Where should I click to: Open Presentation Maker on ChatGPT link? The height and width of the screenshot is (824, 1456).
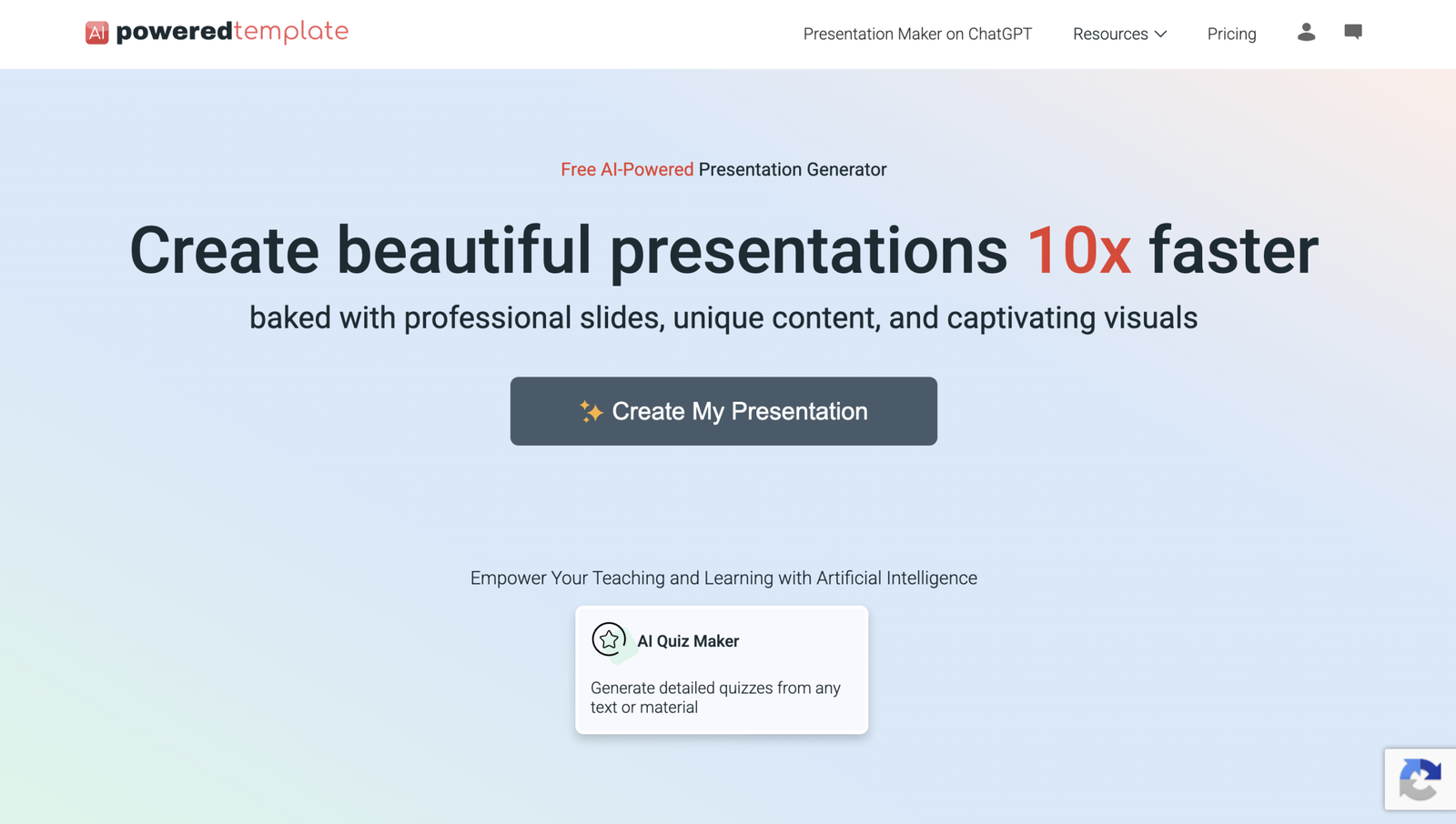917,34
